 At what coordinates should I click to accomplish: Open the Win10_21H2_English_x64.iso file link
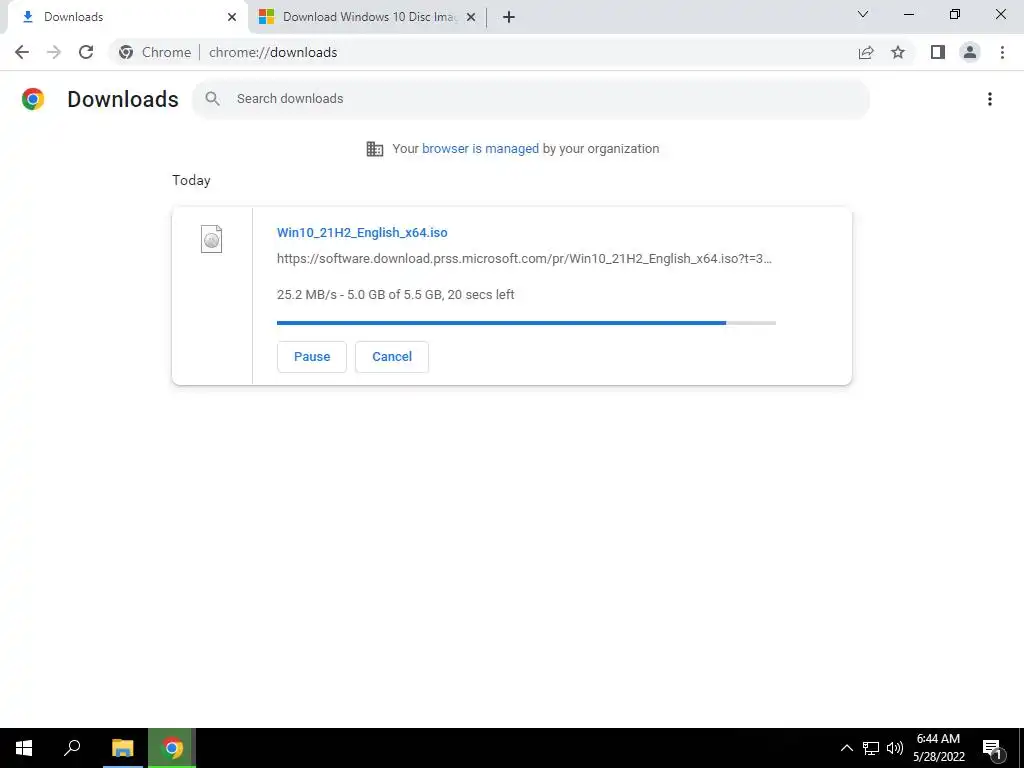click(362, 232)
